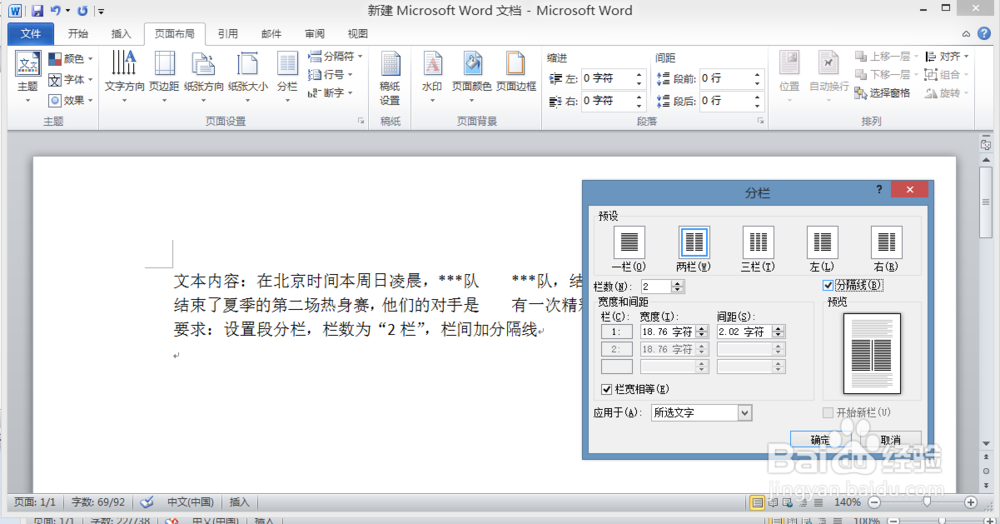Open the 段落 paragraph dialog launcher
Viewport: 1000px width, 524px height.
pos(760,120)
